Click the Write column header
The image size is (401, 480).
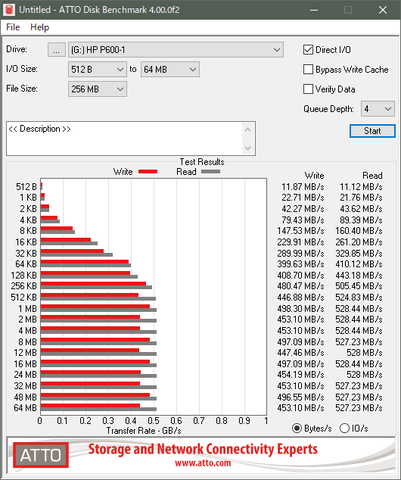[314, 176]
